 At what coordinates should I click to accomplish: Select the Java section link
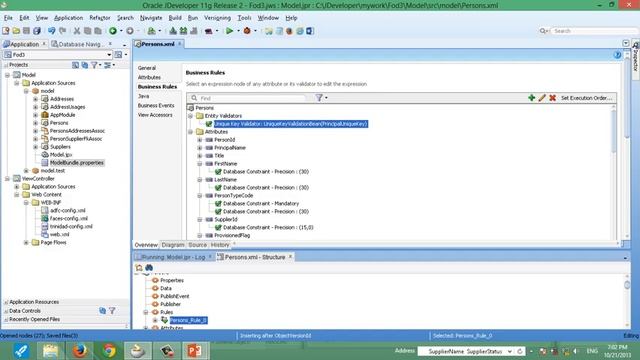point(143,96)
